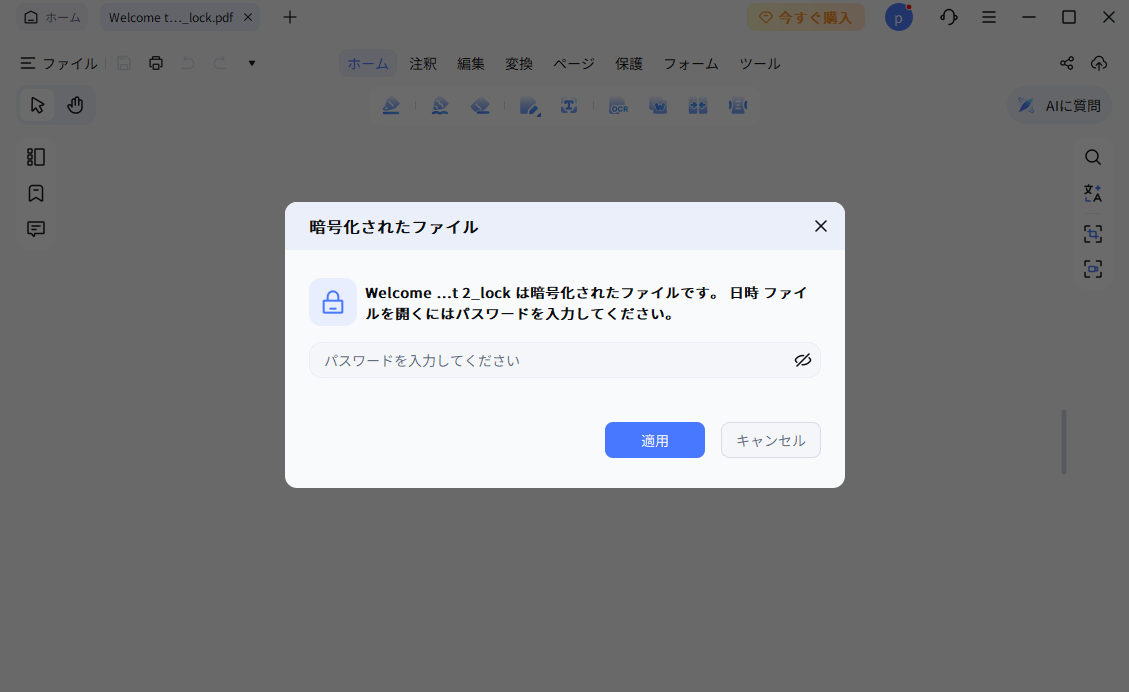This screenshot has width=1129, height=692.
Task: Select the Highlight tool
Action: [391, 105]
